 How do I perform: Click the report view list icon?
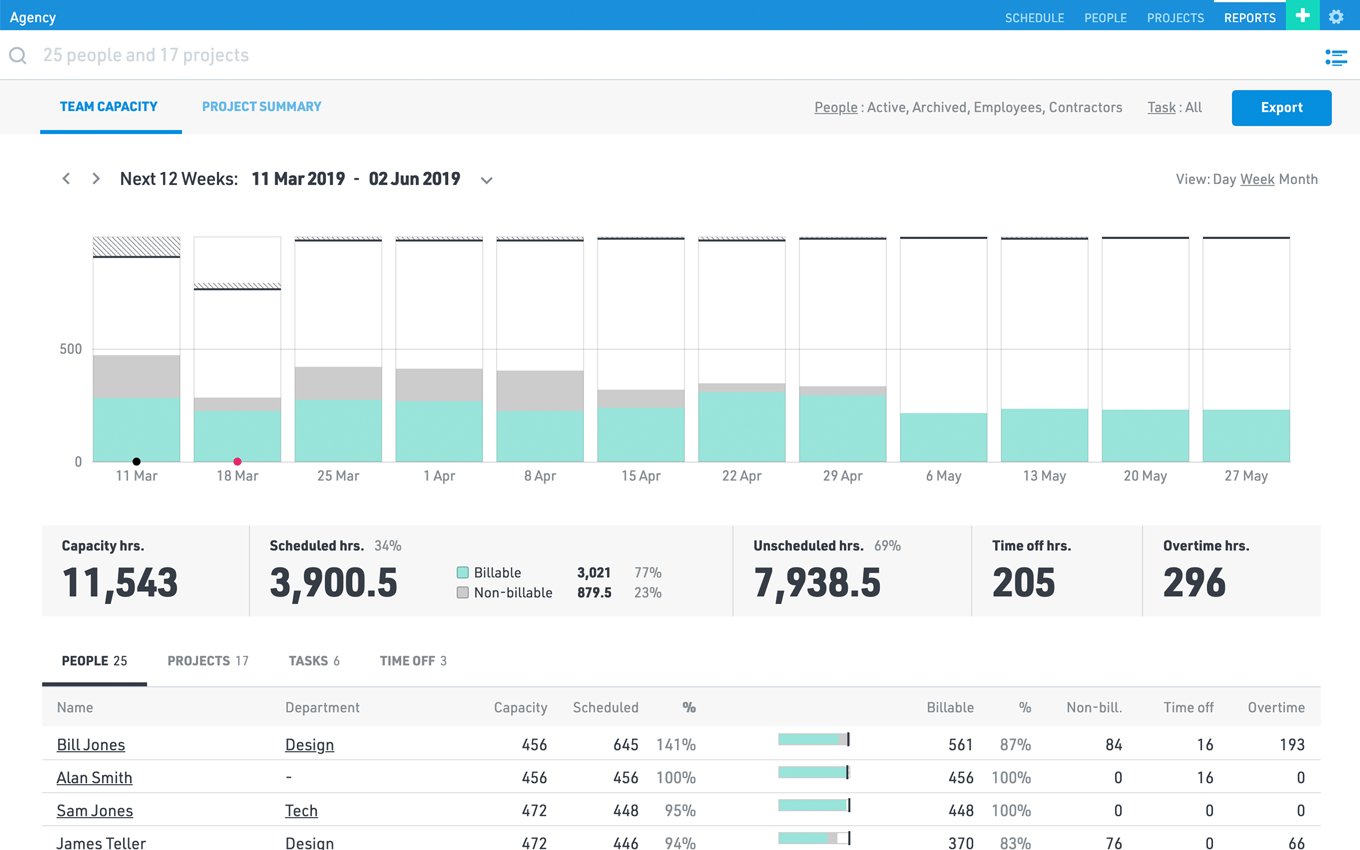tap(1337, 57)
